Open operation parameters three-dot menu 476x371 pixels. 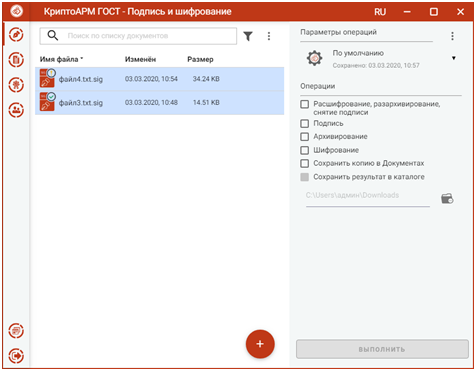point(452,36)
